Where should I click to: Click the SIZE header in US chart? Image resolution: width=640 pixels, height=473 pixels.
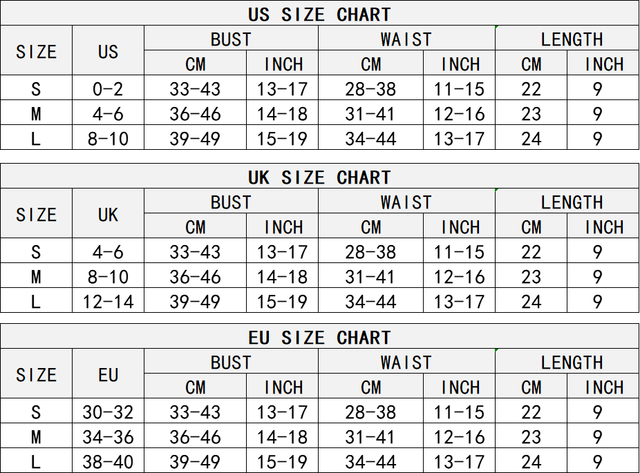coord(36,52)
